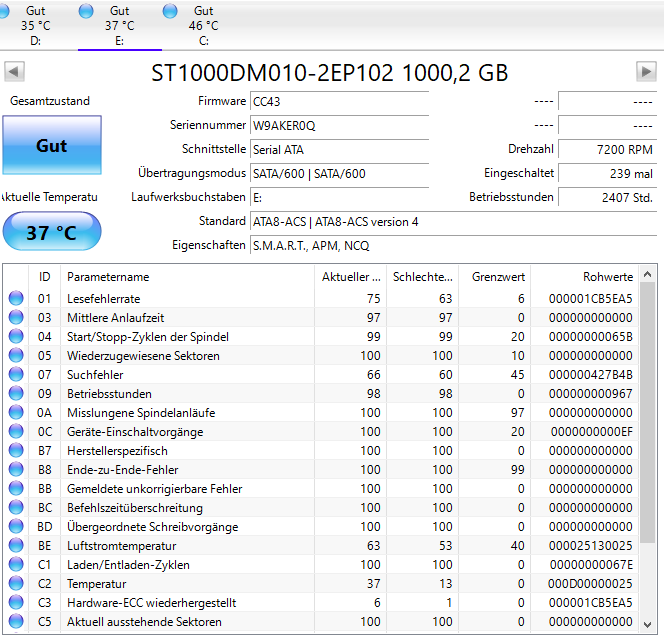Screen dimensions: 664x640
Task: Click the disk title ST1000DM010-2EP102 1000,2 GB
Action: coord(329,73)
